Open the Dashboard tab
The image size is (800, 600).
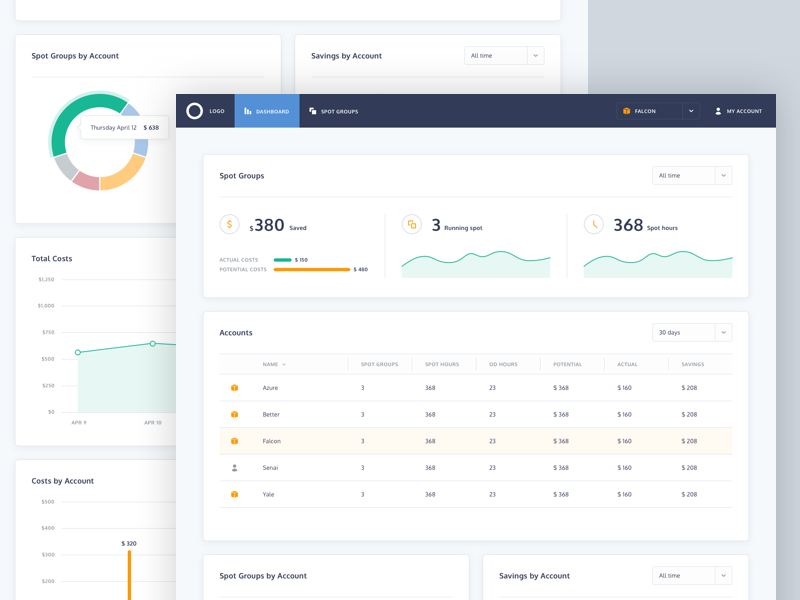click(267, 111)
